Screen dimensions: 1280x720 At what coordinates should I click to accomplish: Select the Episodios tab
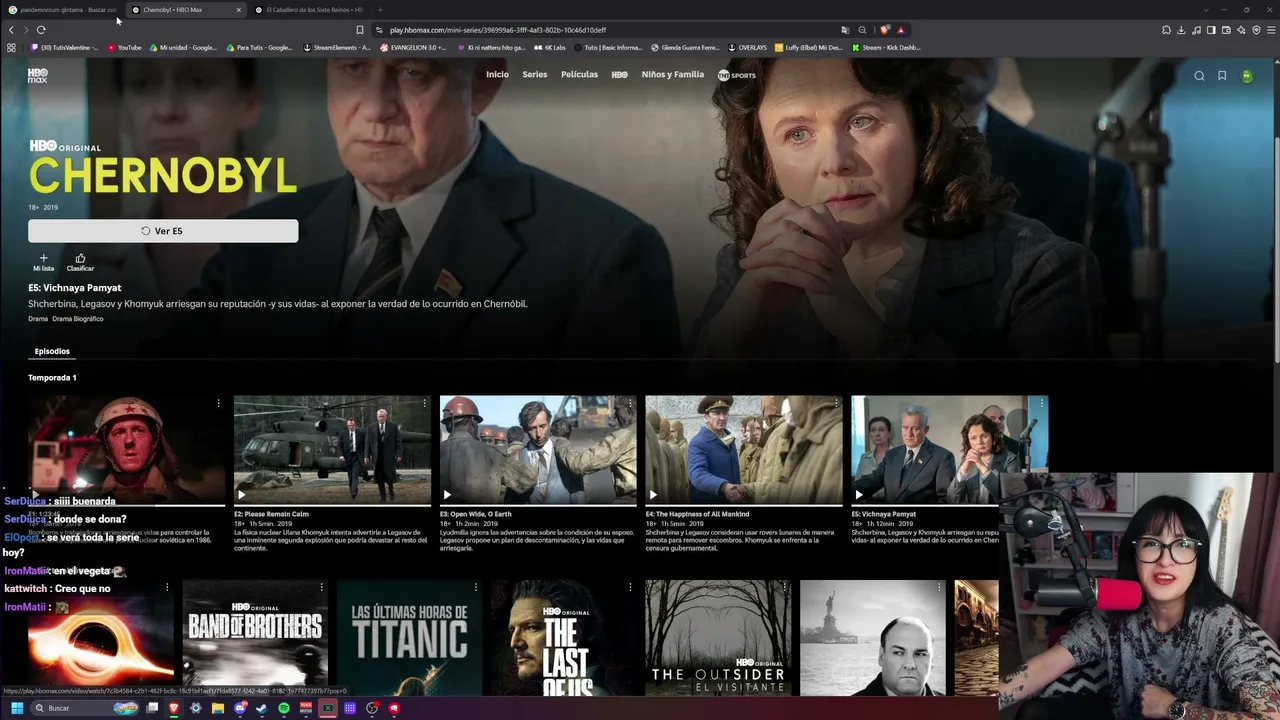(x=52, y=351)
